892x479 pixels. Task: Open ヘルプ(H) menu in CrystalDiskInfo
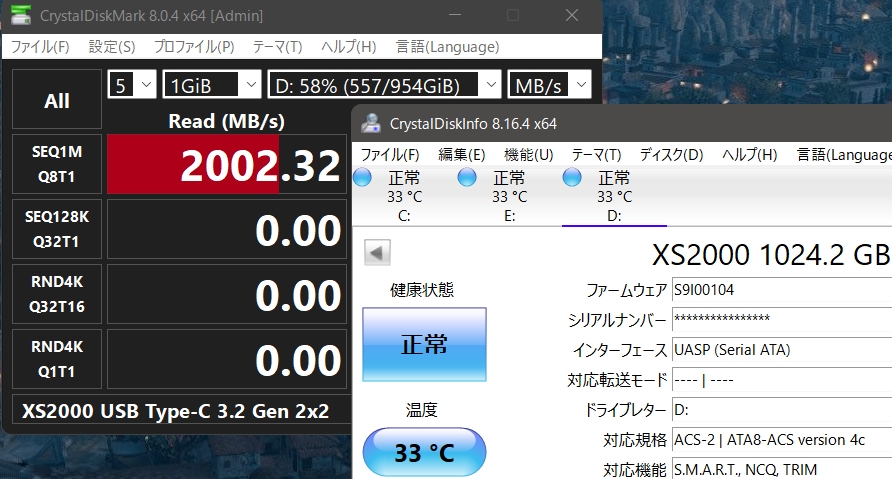750,155
